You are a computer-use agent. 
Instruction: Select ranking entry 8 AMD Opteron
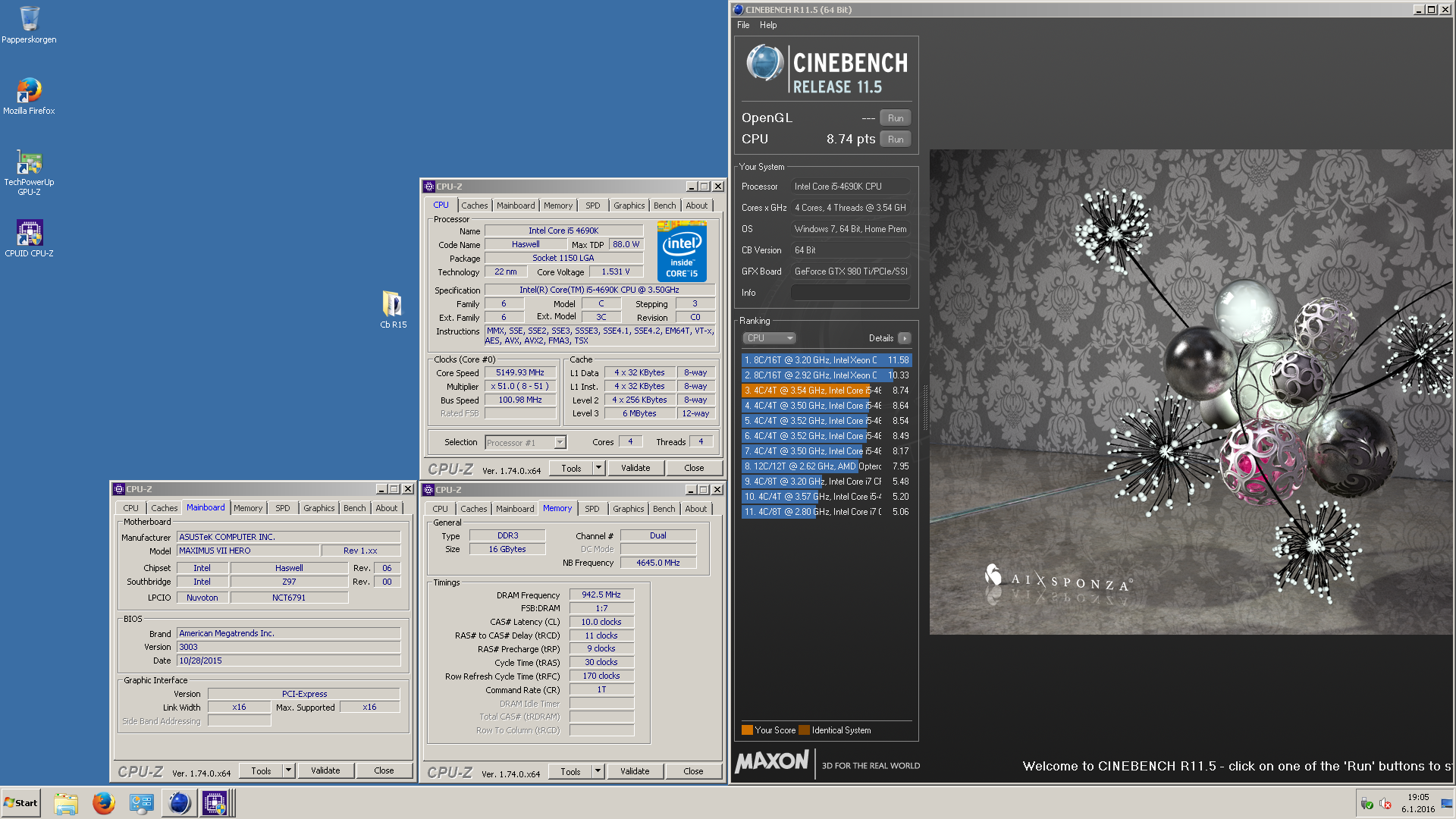827,466
